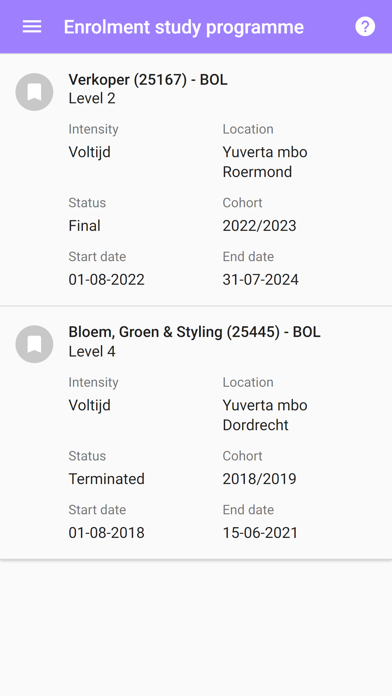Click the bookmark icon beside Verkoper programme
Screen dimensions: 392x696
pyautogui.click(x=34, y=92)
